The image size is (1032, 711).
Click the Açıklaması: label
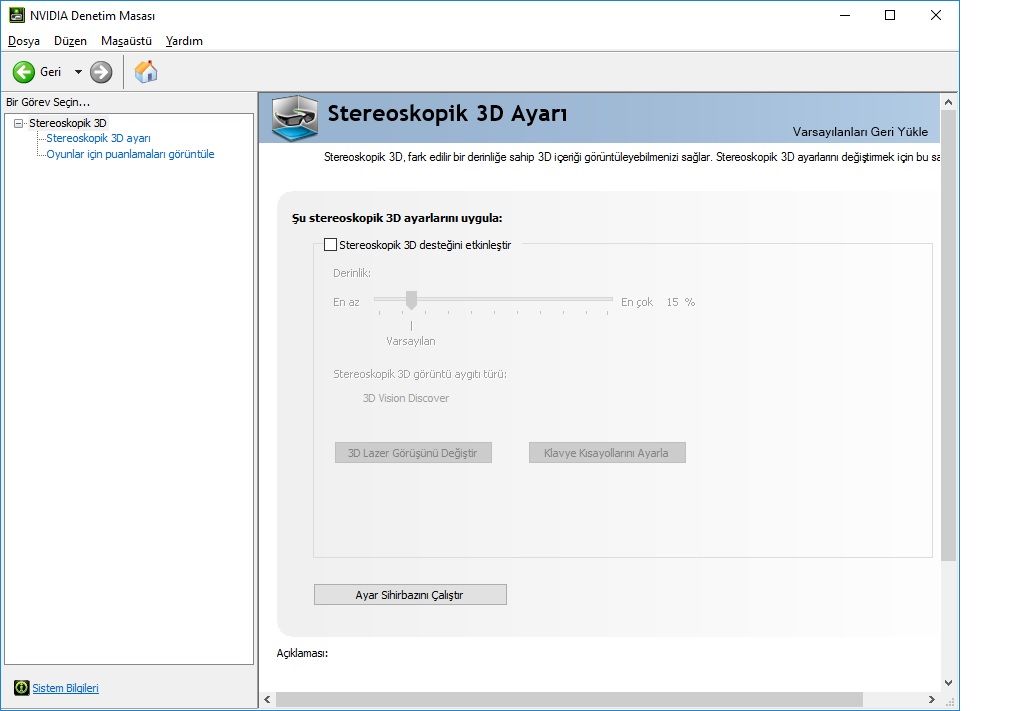pyautogui.click(x=302, y=653)
